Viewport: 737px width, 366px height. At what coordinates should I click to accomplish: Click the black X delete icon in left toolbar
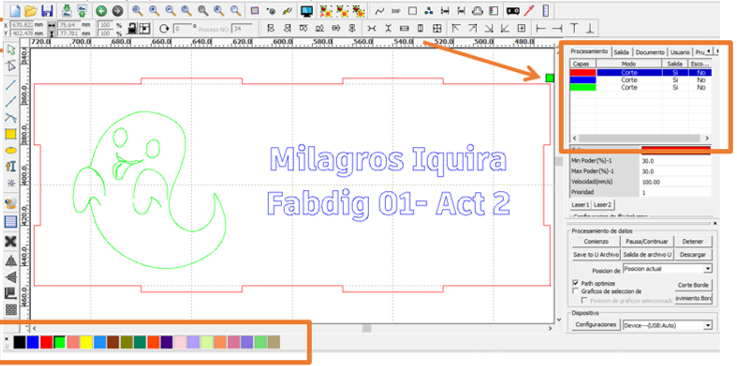coord(11,241)
